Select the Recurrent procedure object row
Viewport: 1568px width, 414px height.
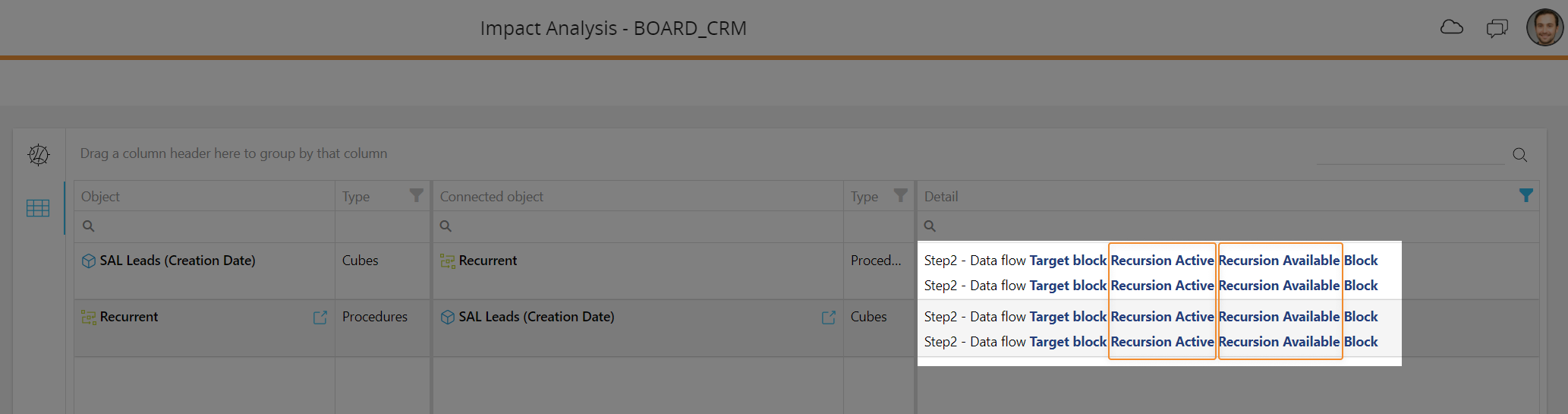(x=129, y=317)
